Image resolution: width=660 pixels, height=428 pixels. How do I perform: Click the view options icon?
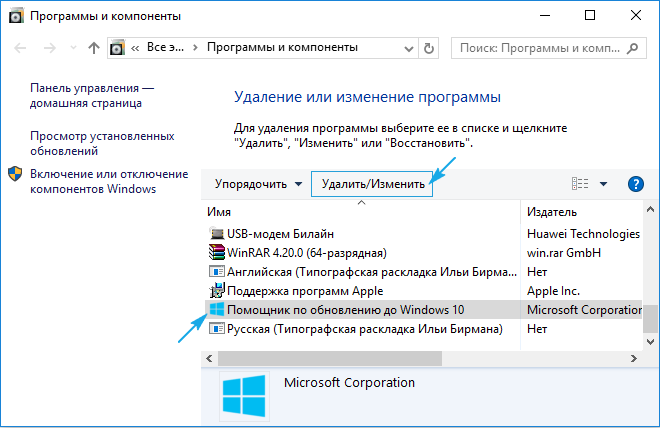[x=580, y=184]
